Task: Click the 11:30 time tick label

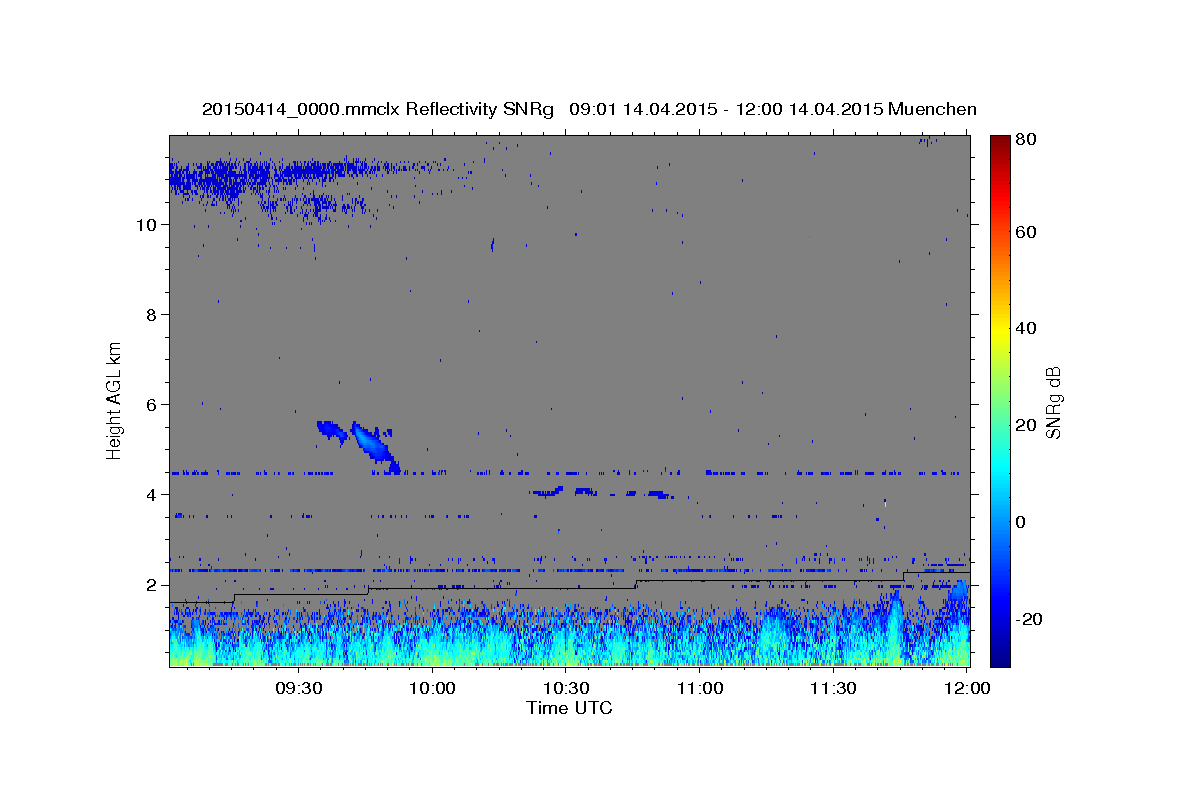Action: click(833, 688)
